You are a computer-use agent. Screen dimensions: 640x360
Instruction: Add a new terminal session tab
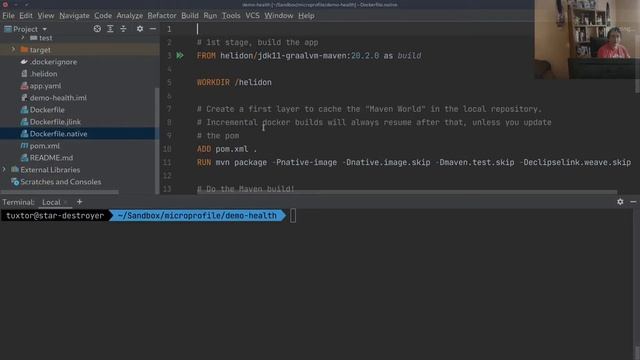click(80, 202)
